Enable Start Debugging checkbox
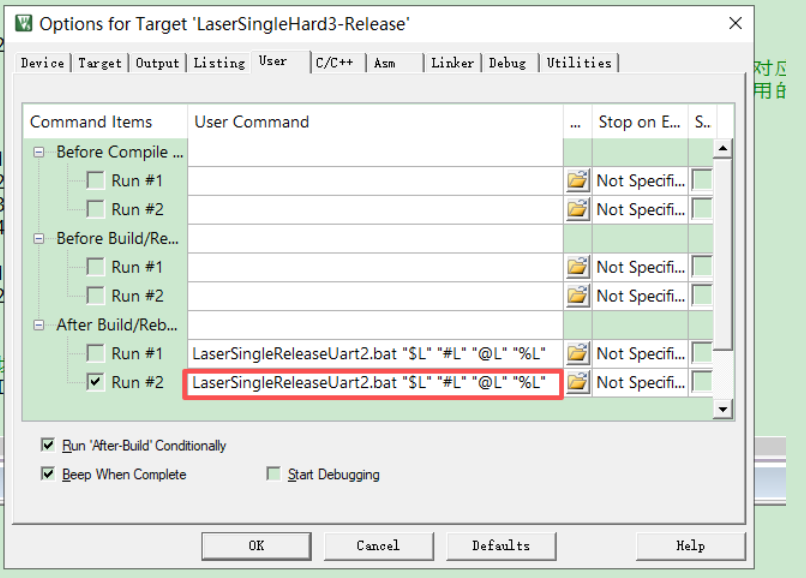 273,474
